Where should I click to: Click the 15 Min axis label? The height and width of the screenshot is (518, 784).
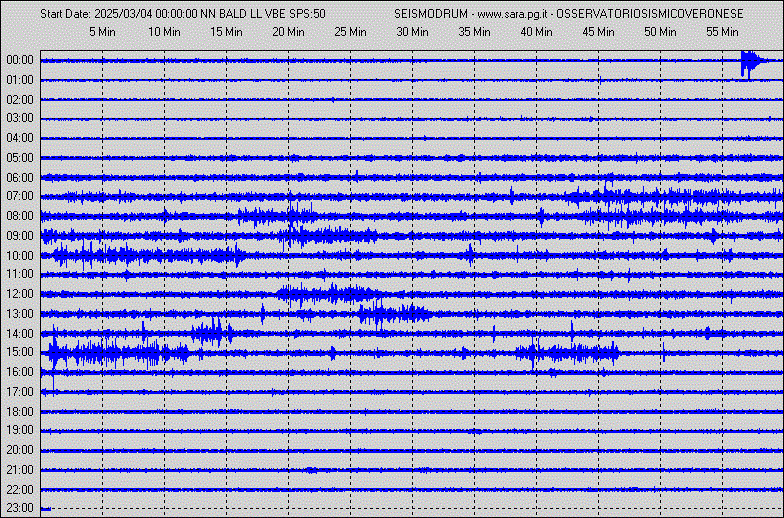click(x=226, y=32)
